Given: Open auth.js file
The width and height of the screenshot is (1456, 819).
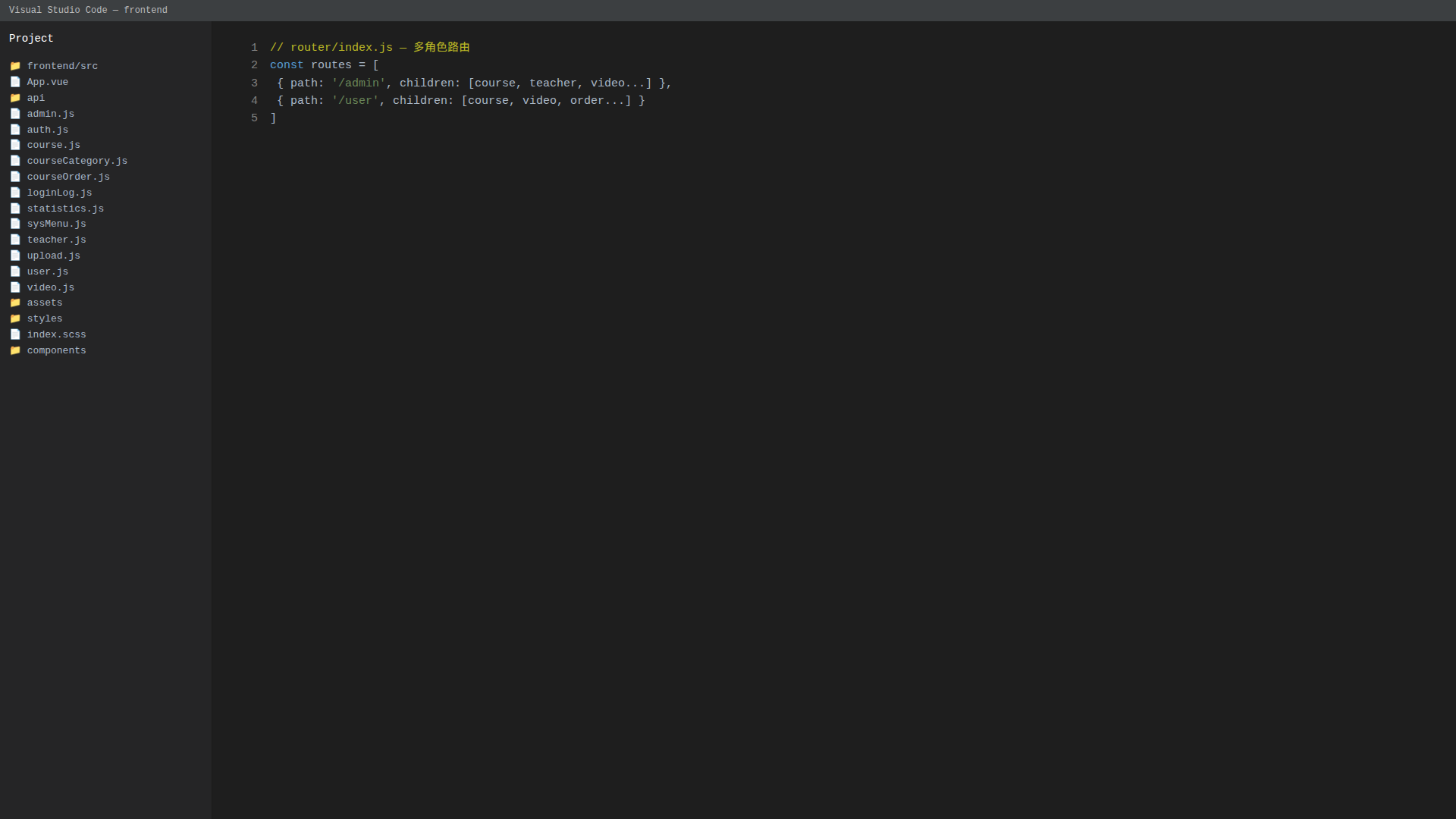Looking at the screenshot, I should pyautogui.click(x=48, y=130).
